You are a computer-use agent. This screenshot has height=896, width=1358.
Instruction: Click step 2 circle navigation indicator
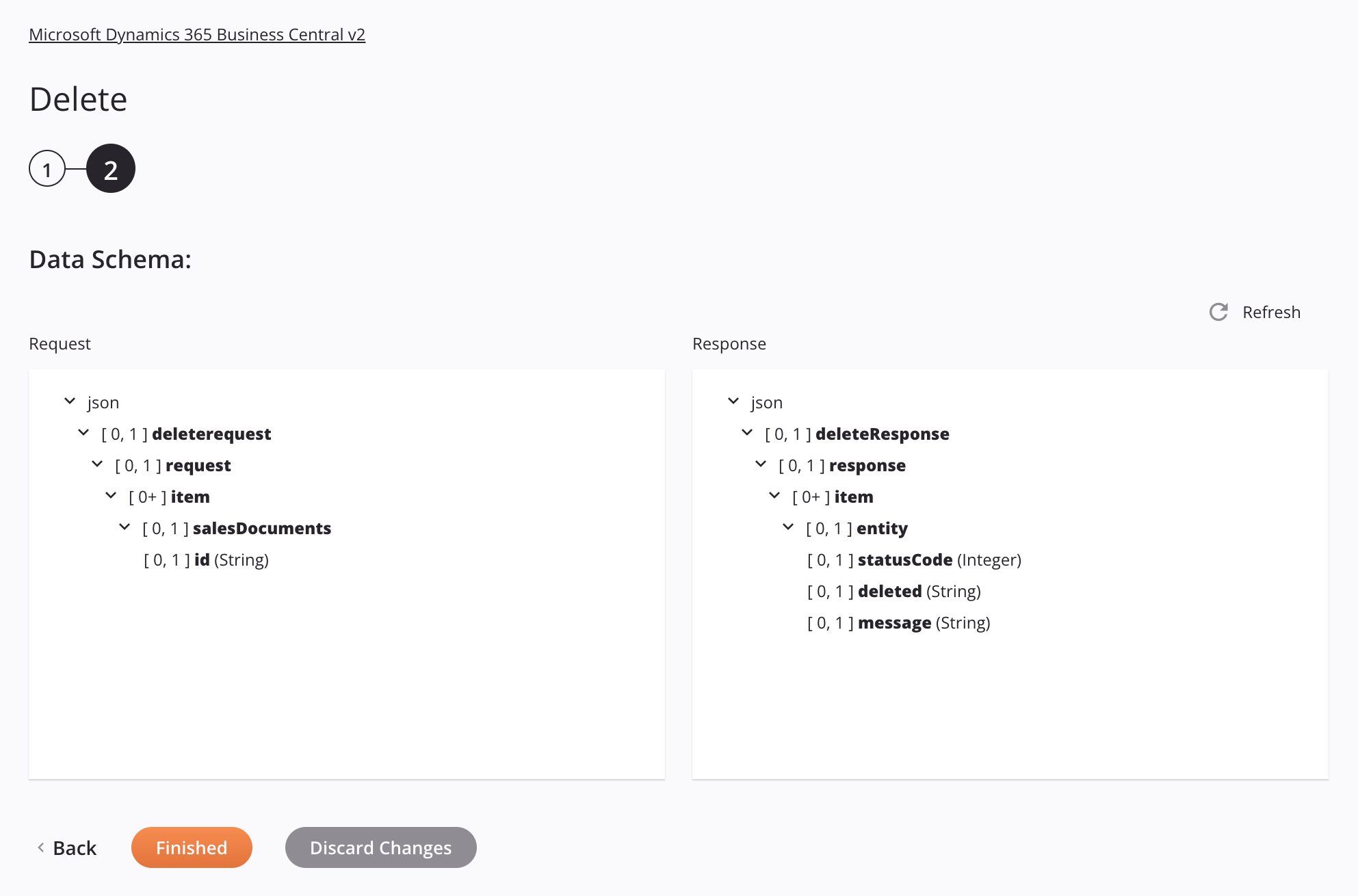(x=110, y=168)
